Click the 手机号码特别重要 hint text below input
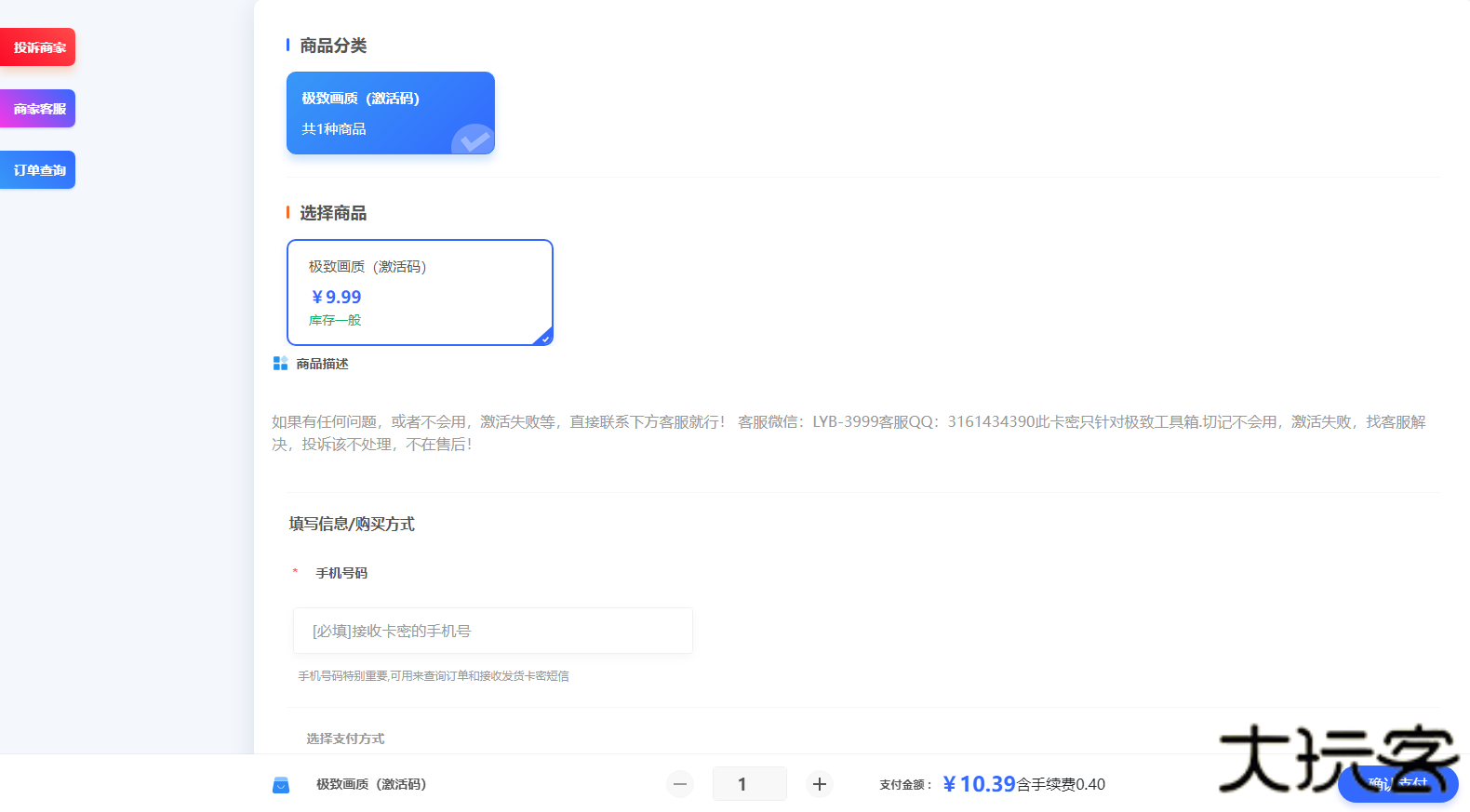This screenshot has width=1470, height=812. 434,676
